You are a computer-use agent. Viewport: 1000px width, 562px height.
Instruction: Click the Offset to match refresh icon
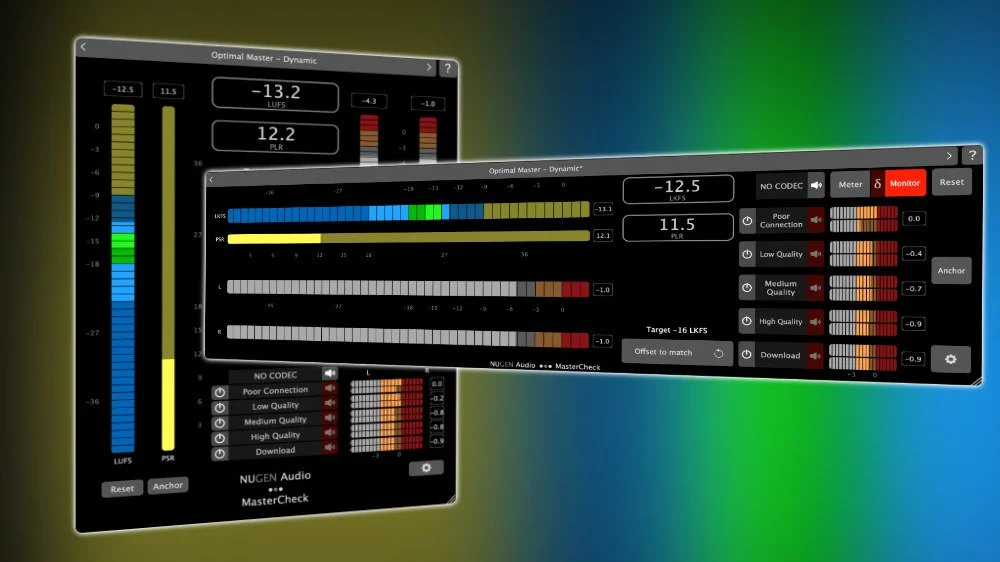click(x=718, y=353)
